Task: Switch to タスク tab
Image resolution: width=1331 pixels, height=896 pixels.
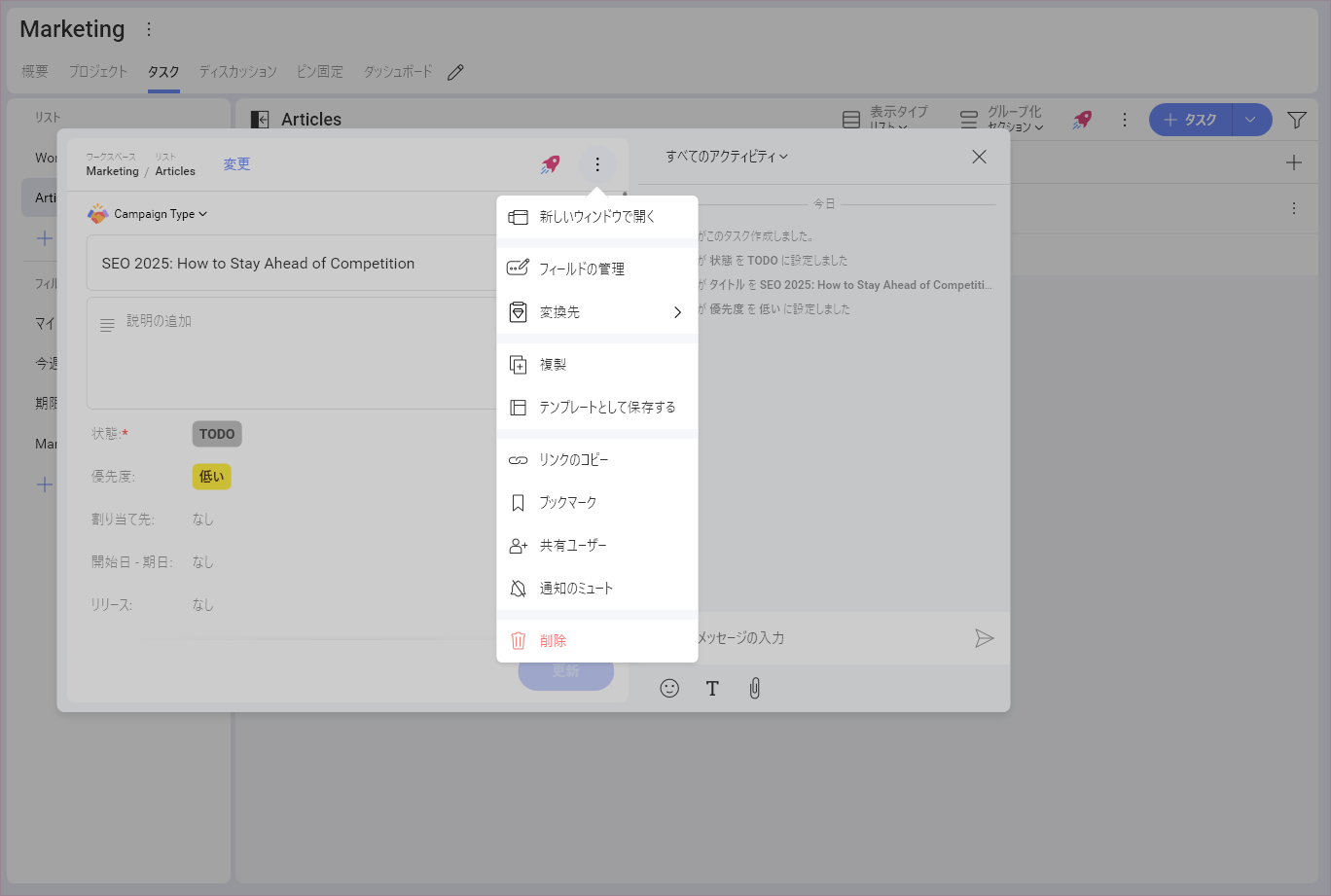Action: coord(163,71)
